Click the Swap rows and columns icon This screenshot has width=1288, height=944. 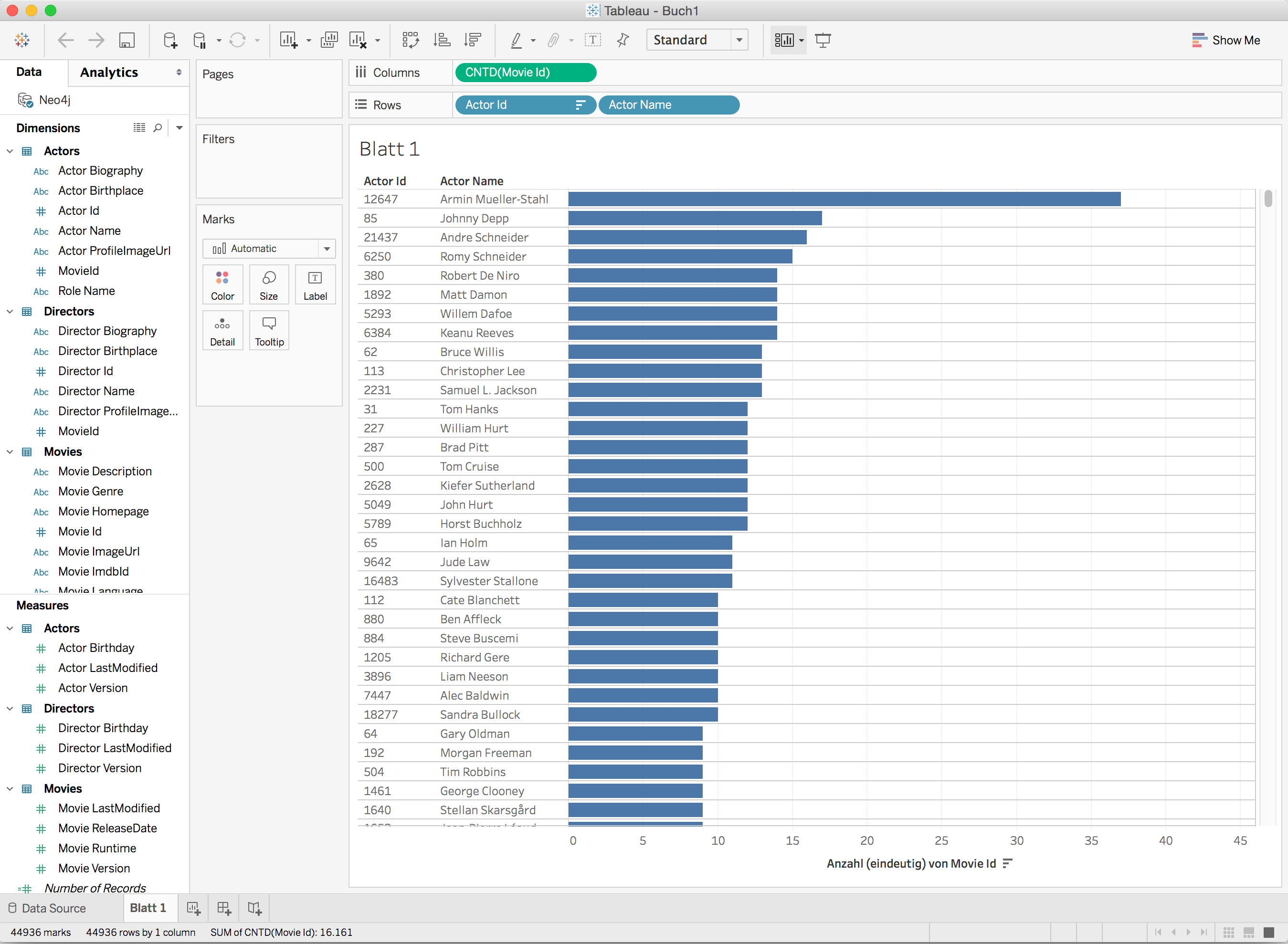point(410,40)
